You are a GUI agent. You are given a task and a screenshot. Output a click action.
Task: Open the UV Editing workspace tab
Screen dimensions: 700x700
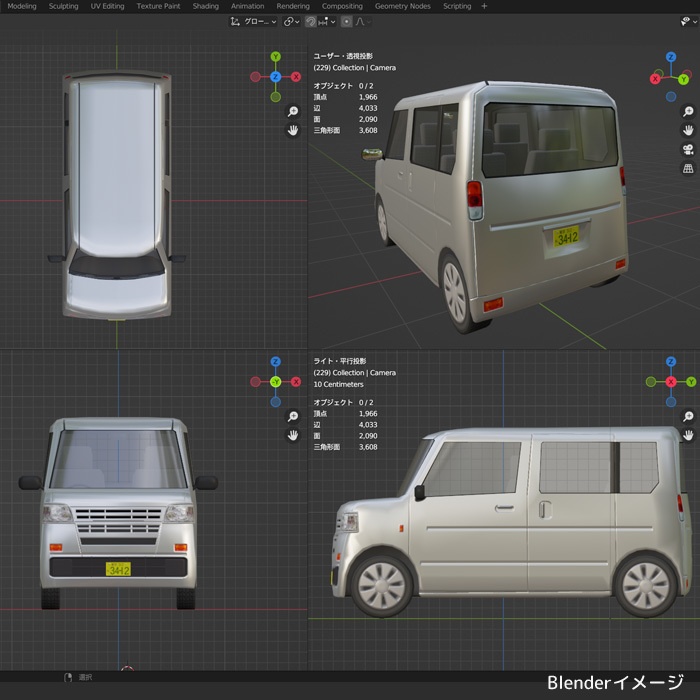point(107,6)
